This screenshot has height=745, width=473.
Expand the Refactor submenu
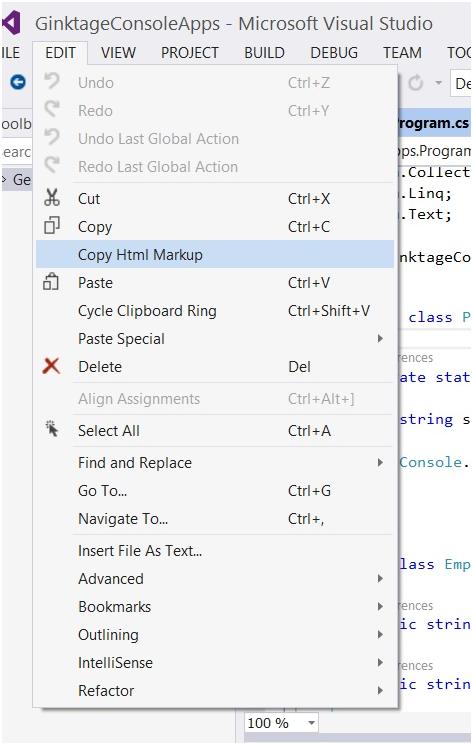215,691
